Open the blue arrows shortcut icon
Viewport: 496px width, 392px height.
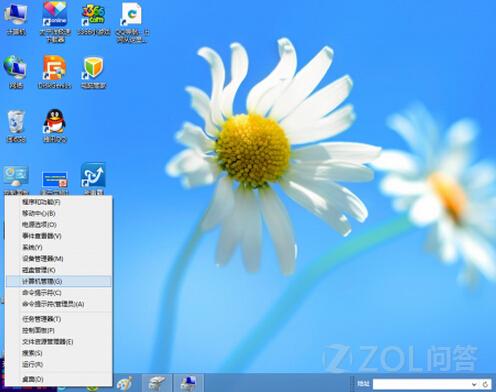(93, 178)
